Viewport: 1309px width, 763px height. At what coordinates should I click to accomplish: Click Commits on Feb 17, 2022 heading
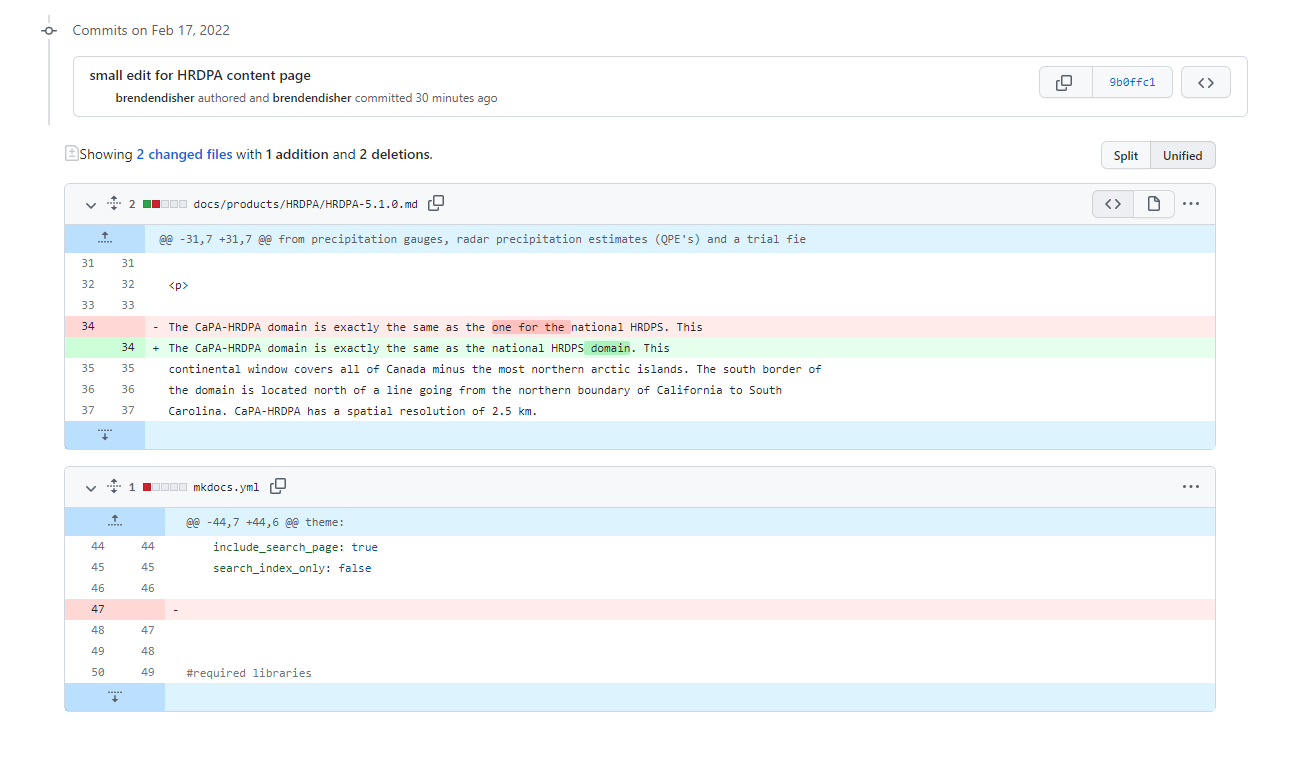tap(151, 30)
